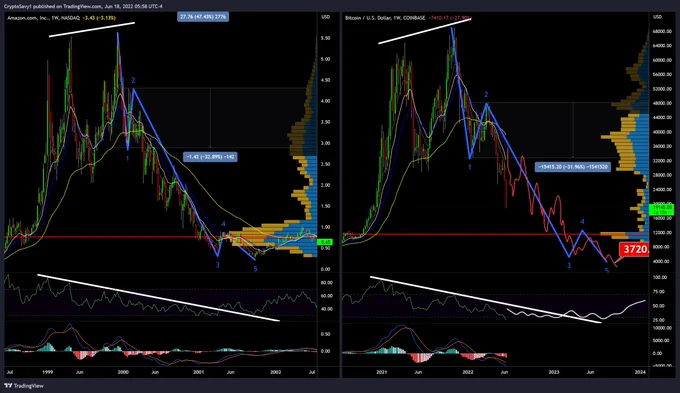Click wave label 2 on the Bitcoin chart
This screenshot has height=393, width=680.
[486, 95]
